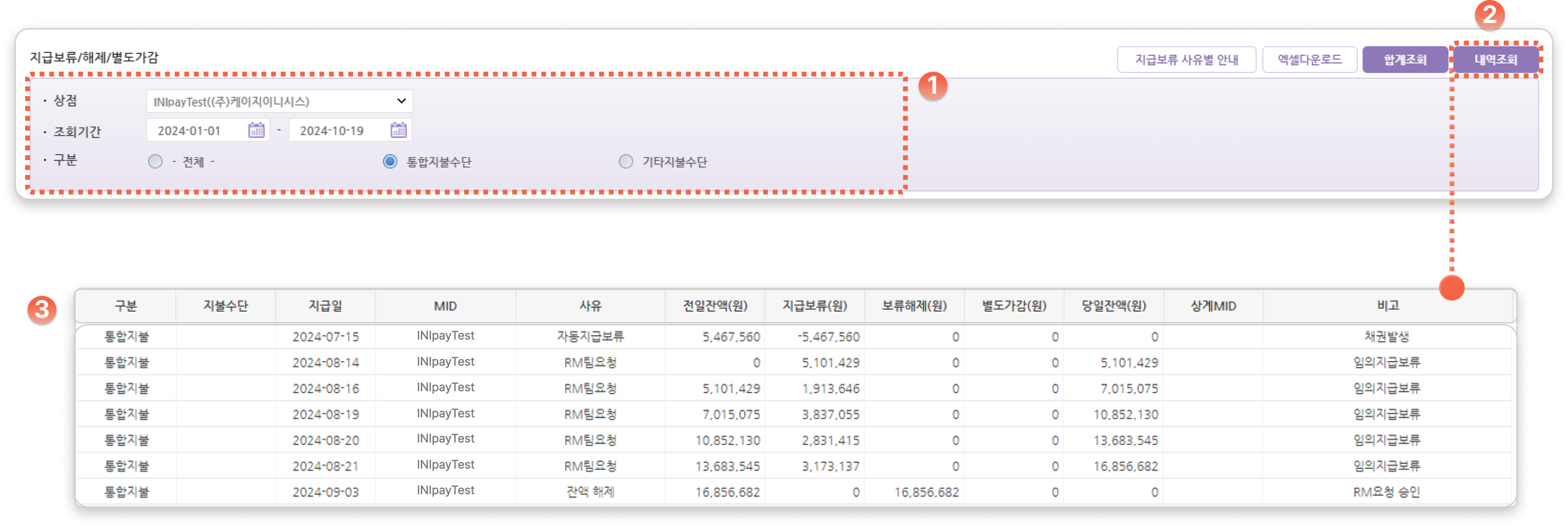The width and height of the screenshot is (1568, 527).
Task: Select the 2024-08-19 date cell
Action: tap(326, 414)
